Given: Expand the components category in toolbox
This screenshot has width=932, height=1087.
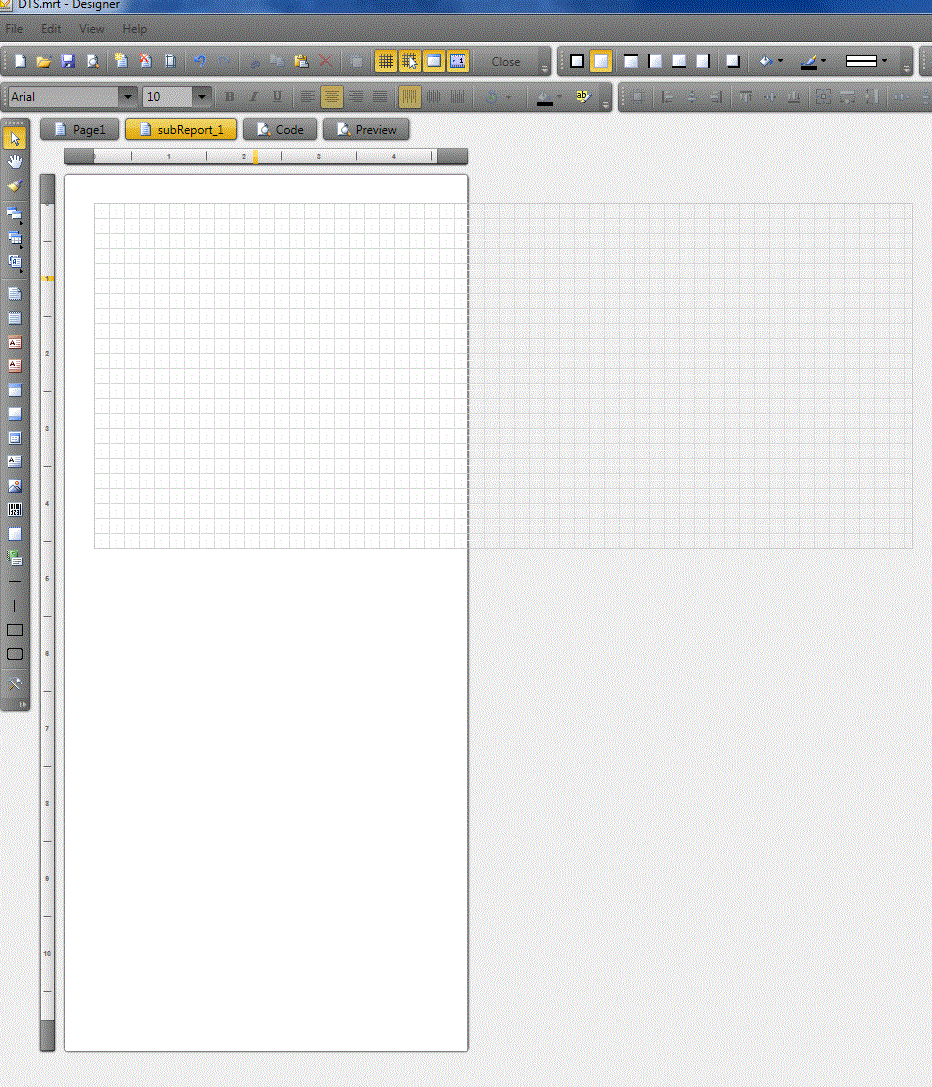Looking at the screenshot, I should point(15,262).
